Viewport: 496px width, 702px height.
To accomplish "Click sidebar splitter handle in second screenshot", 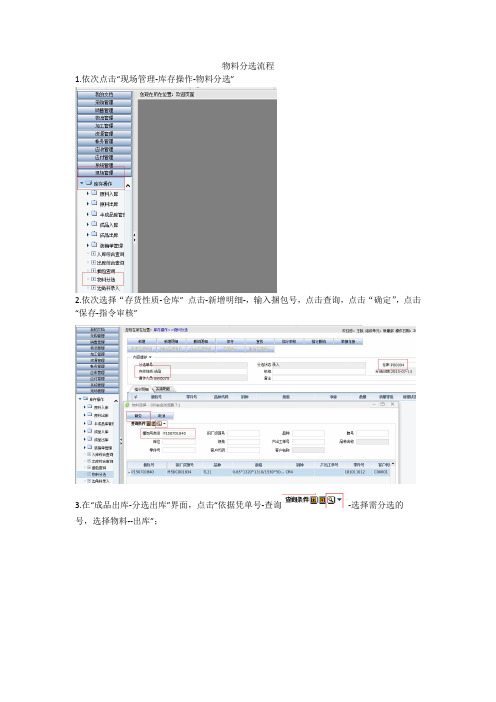I will tap(121, 441).
